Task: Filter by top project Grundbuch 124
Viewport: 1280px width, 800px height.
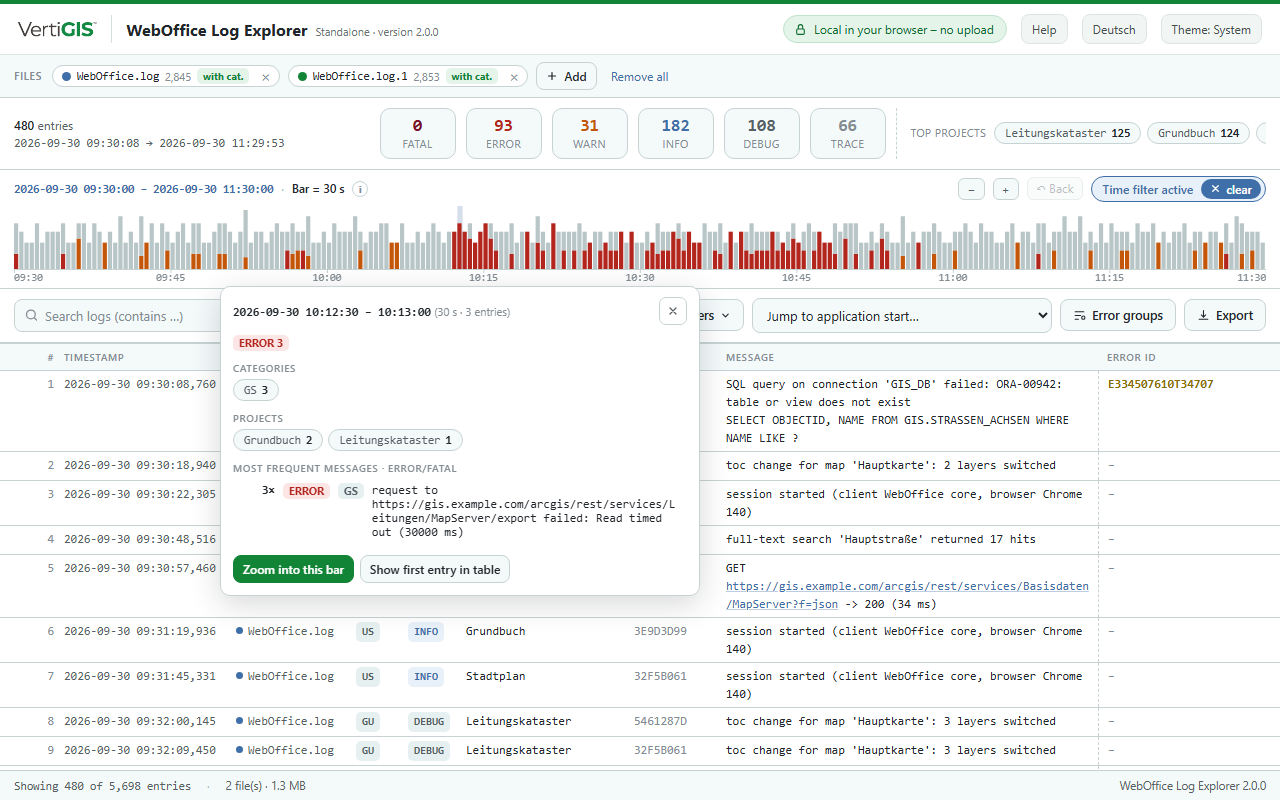Action: click(1199, 133)
